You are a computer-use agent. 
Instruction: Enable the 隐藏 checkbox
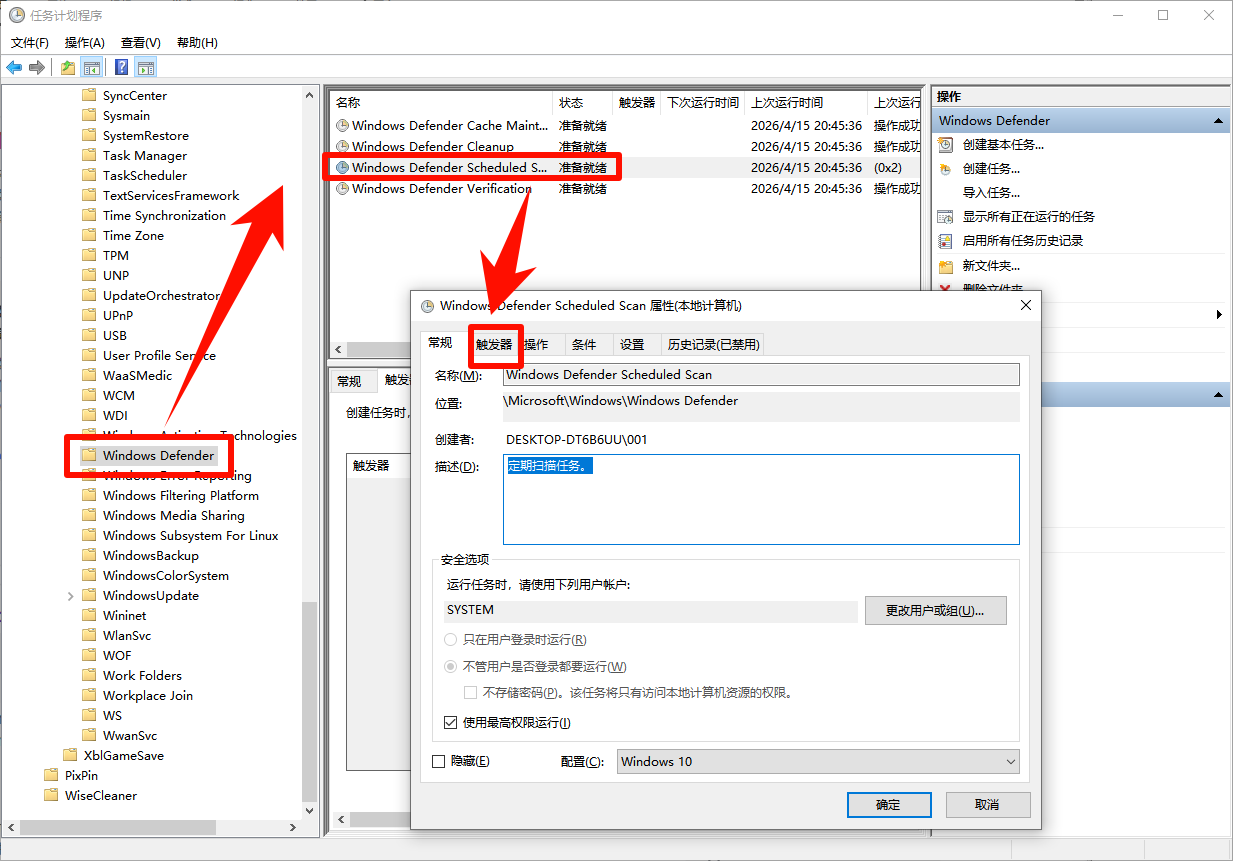pyautogui.click(x=438, y=761)
